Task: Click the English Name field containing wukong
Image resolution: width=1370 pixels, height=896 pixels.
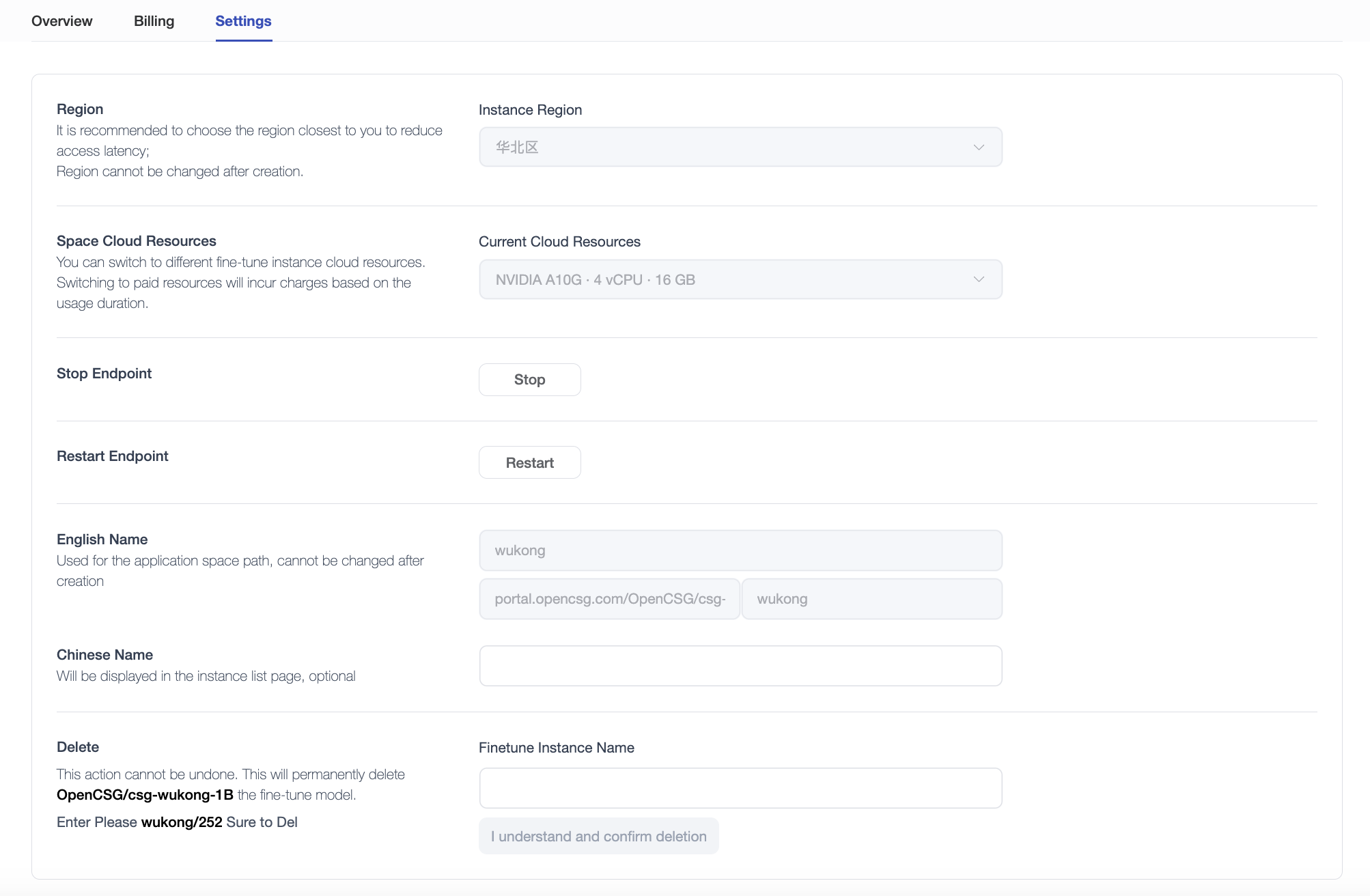Action: click(740, 550)
